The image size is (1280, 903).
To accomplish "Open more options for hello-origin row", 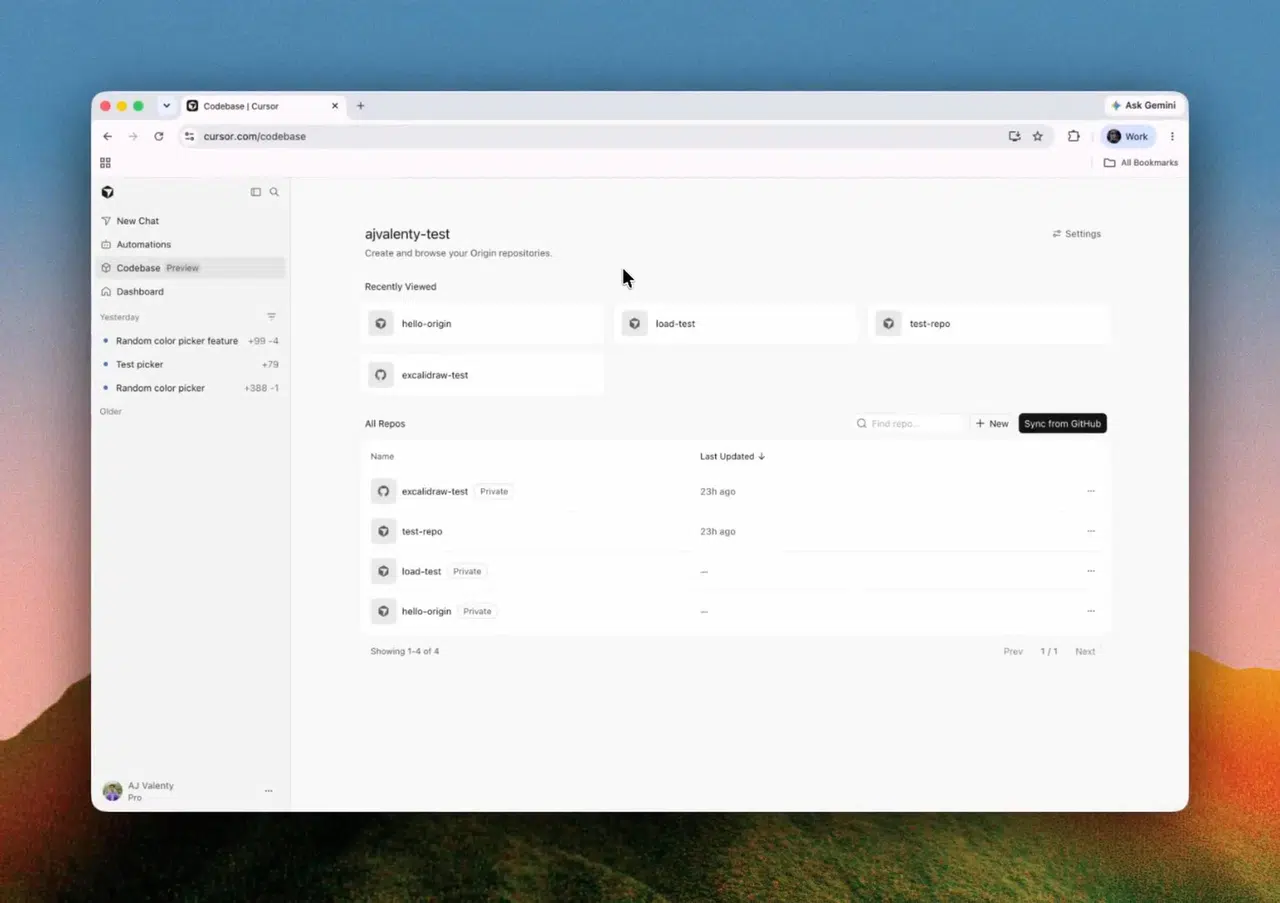I will click(x=1090, y=611).
